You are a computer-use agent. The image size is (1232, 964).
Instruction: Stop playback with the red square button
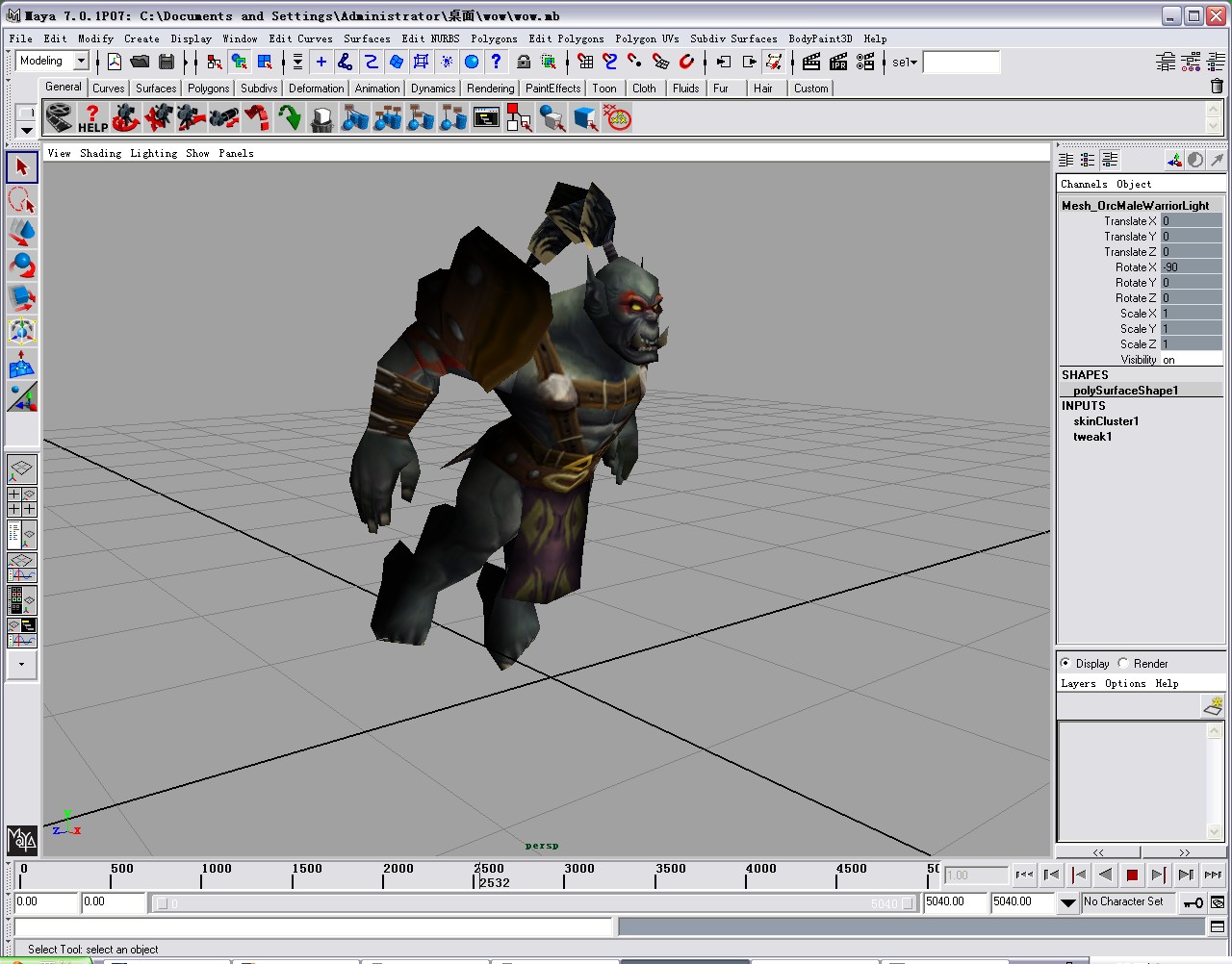[x=1132, y=875]
